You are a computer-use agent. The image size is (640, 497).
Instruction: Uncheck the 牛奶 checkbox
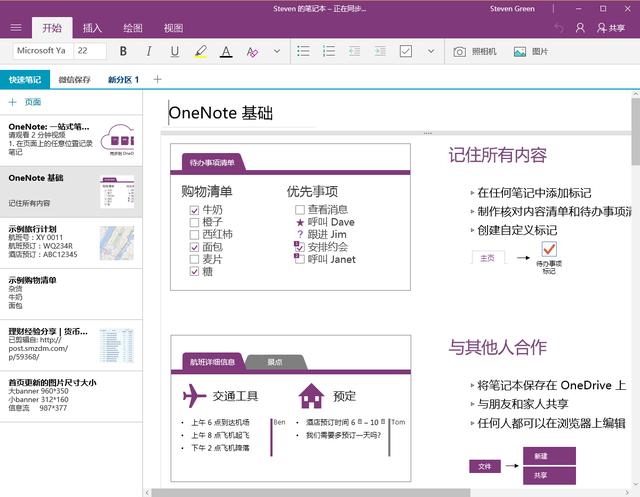pyautogui.click(x=194, y=210)
